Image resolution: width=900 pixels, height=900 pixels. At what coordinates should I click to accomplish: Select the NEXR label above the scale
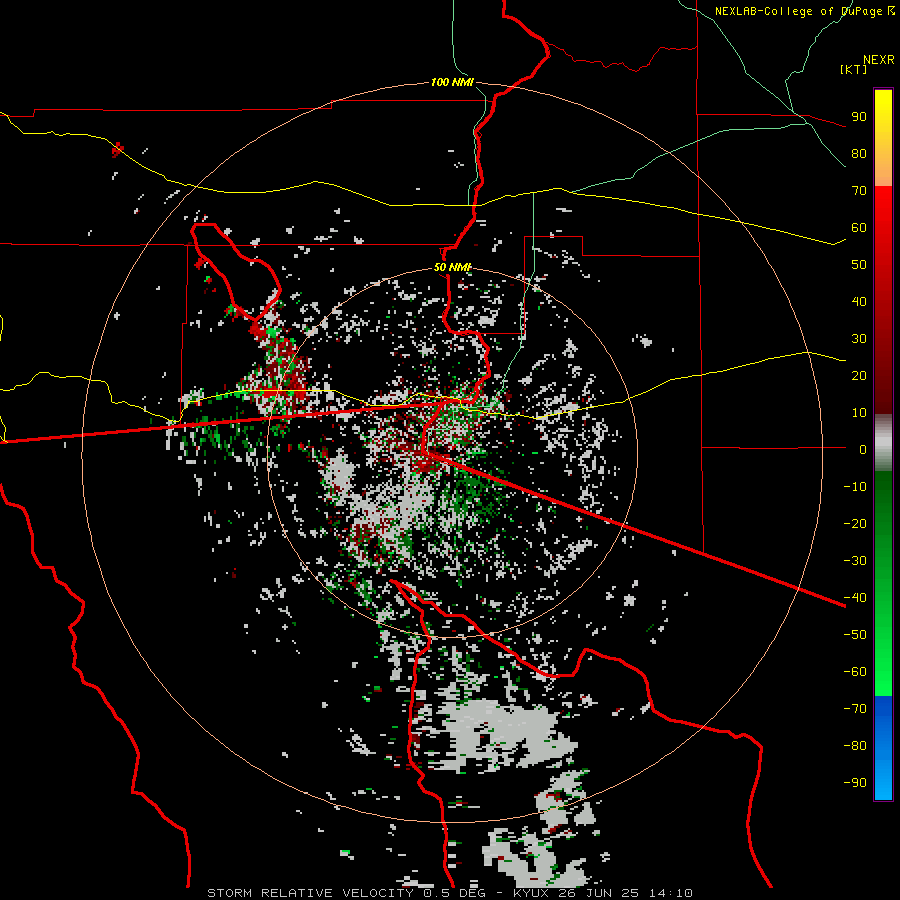pyautogui.click(x=879, y=60)
